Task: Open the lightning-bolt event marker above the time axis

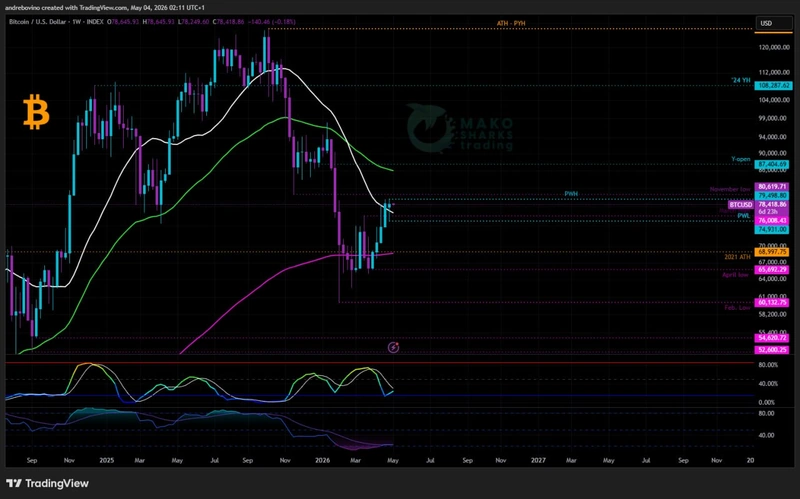Action: (393, 347)
